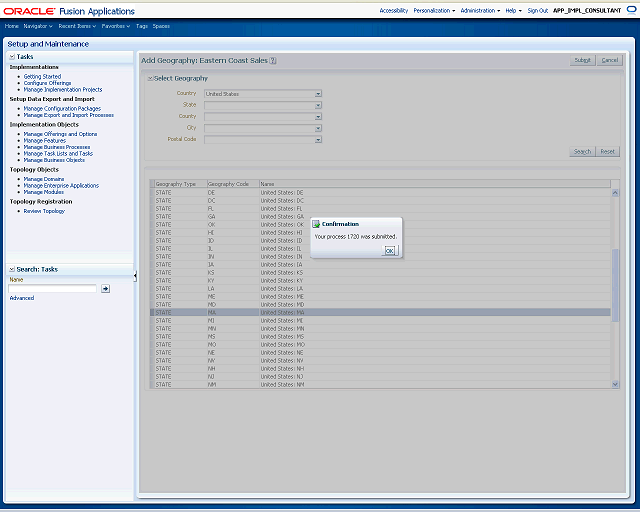
Task: Click the Search button
Action: 582,151
